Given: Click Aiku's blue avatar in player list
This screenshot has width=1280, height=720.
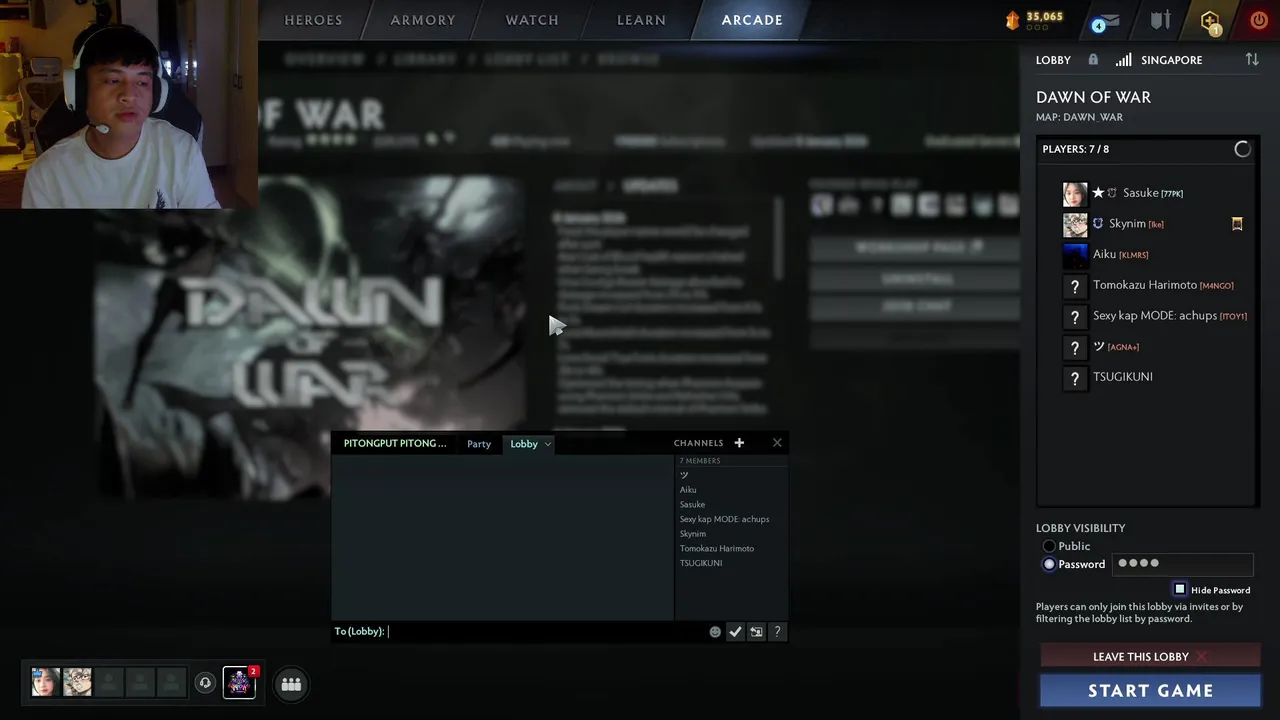Looking at the screenshot, I should coord(1075,255).
